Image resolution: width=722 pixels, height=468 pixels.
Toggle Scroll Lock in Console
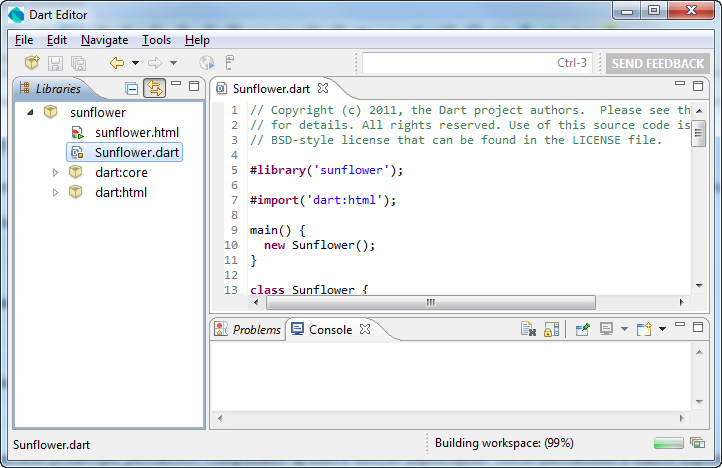552,329
